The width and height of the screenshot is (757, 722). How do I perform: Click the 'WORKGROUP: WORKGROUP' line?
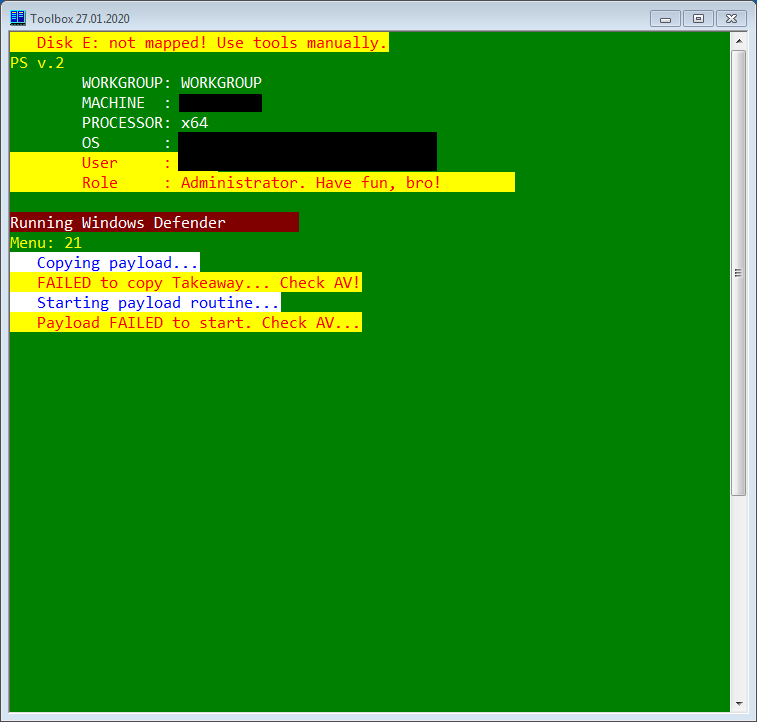click(x=171, y=83)
